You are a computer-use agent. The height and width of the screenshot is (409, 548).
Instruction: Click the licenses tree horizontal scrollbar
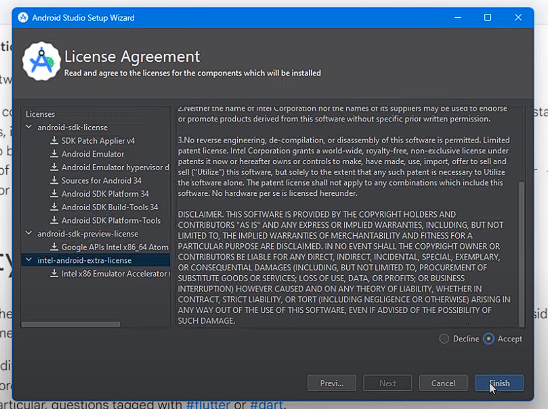71,324
